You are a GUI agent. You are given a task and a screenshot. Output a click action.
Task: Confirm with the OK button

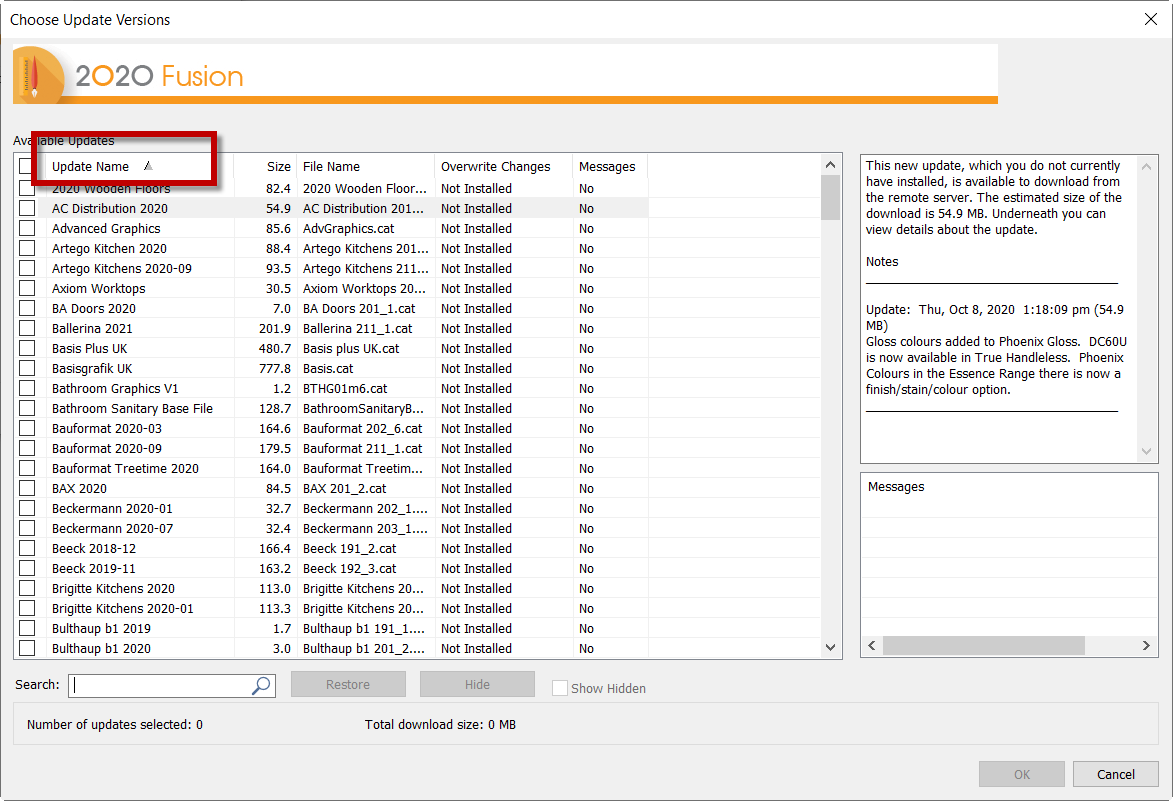coord(1022,774)
